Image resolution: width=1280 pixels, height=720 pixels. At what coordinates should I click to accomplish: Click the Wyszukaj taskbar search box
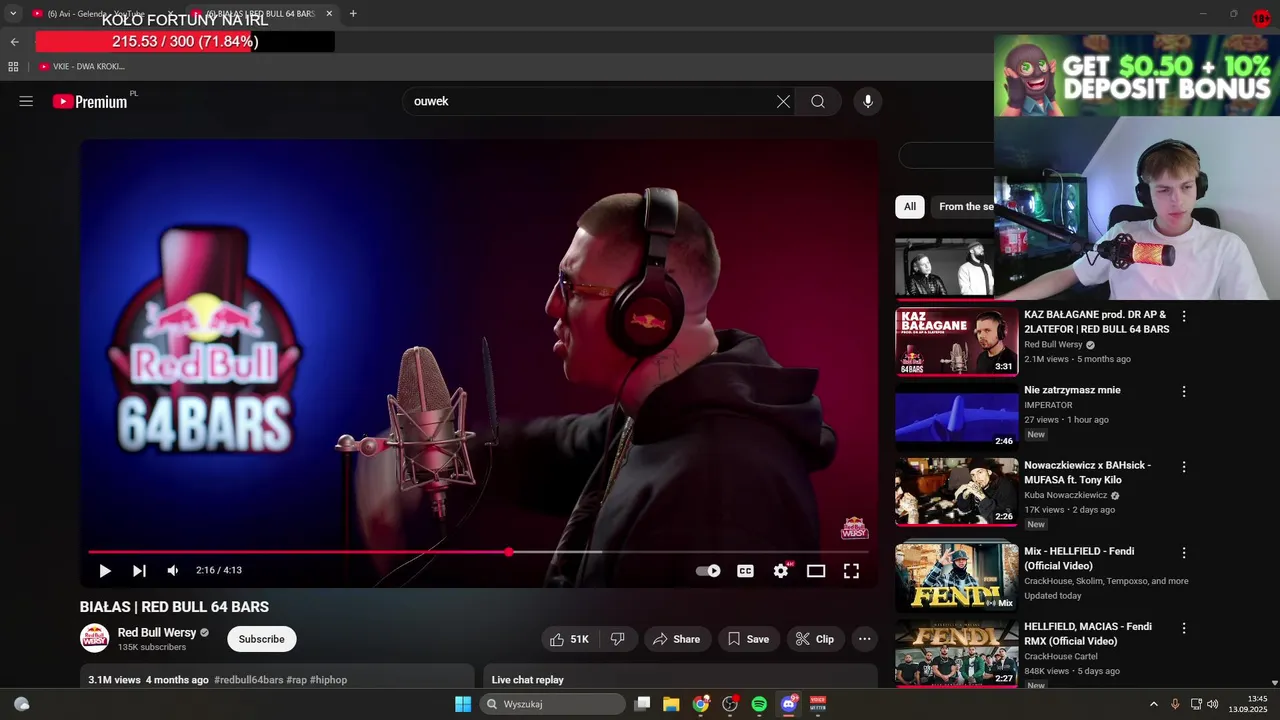point(553,704)
